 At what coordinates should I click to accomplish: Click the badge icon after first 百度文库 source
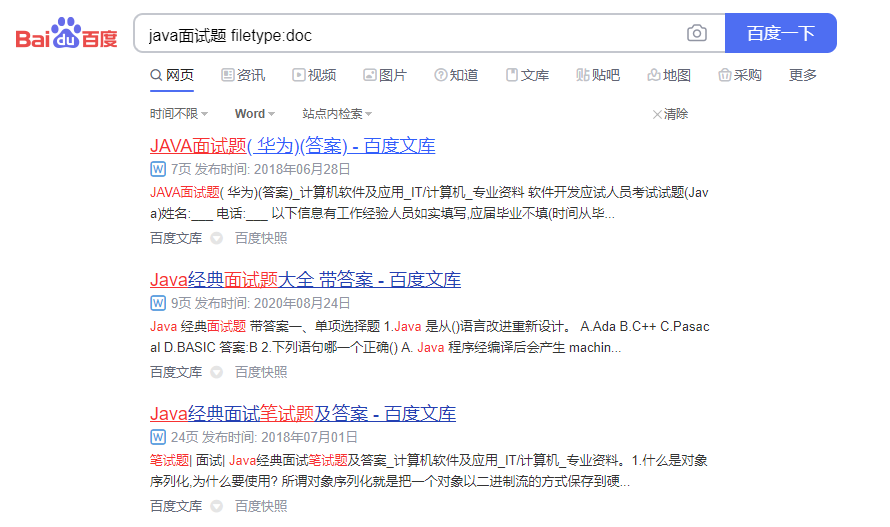pyautogui.click(x=216, y=239)
